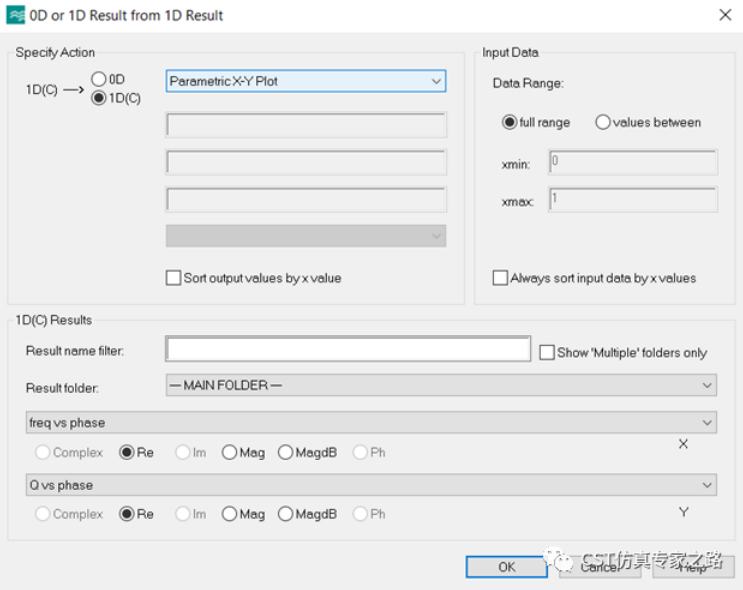This screenshot has height=590, width=743.
Task: Open the Parametric X-Y Plot dropdown
Action: (305, 81)
